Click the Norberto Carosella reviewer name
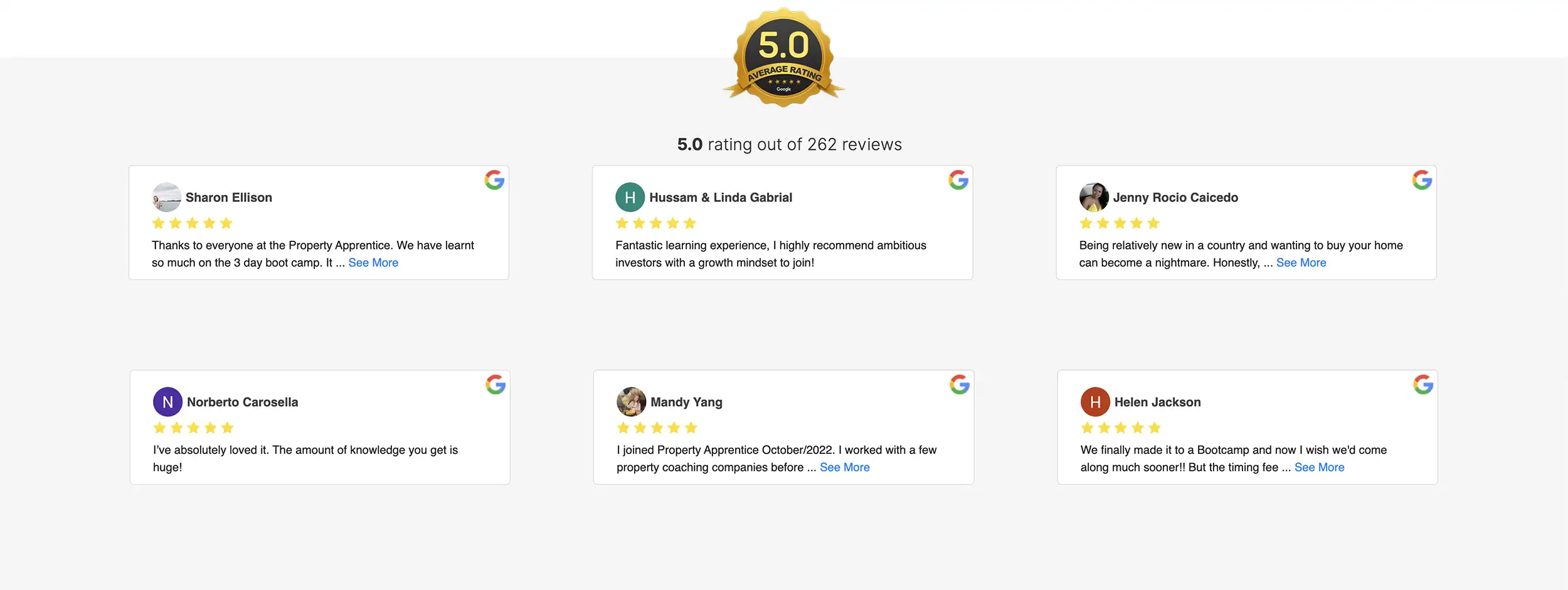The image size is (1568, 590). click(242, 402)
